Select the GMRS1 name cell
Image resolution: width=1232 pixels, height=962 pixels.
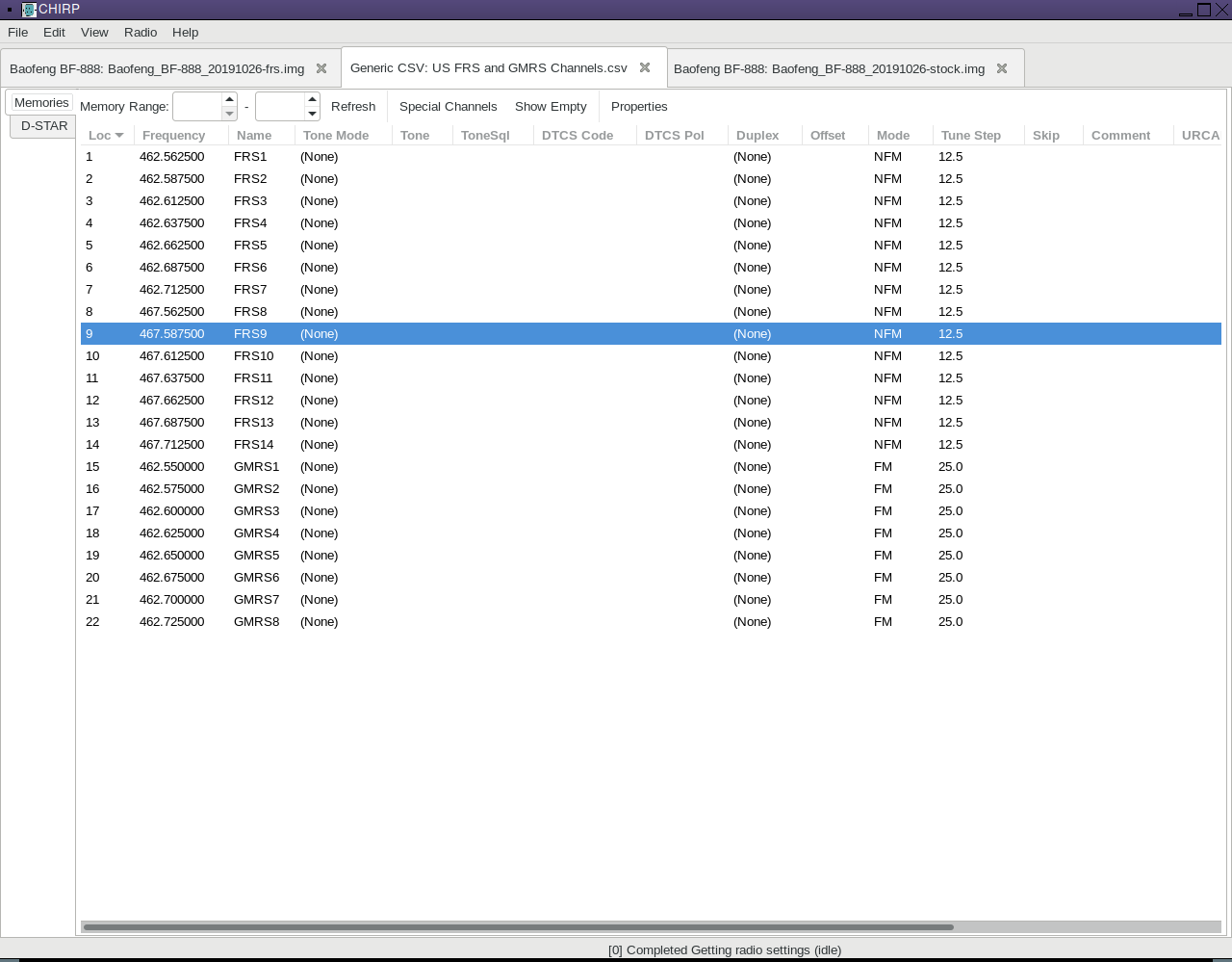[x=257, y=466]
